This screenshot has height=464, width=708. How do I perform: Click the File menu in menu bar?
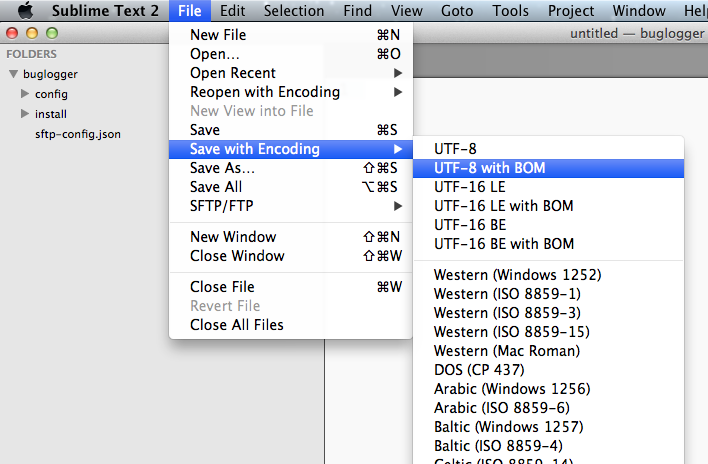[x=190, y=10]
